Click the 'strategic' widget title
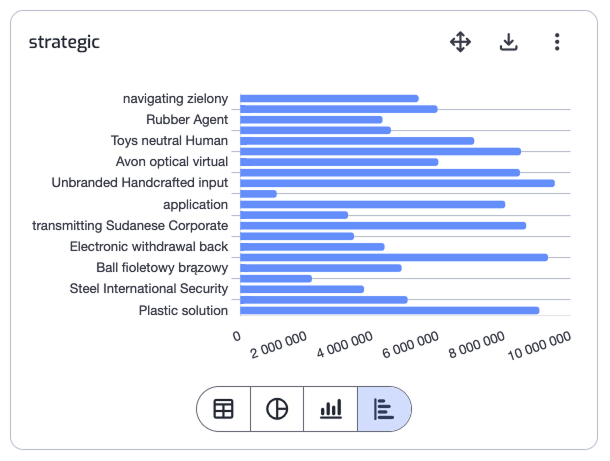Viewport: 610px width, 461px height. pyautogui.click(x=64, y=42)
